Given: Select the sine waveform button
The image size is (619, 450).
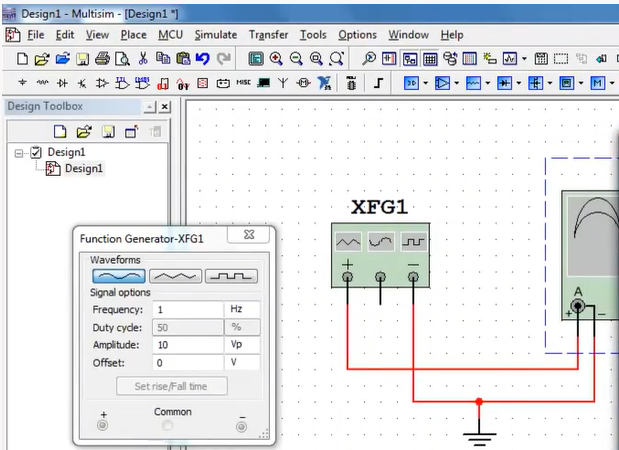Looking at the screenshot, I should point(119,276).
